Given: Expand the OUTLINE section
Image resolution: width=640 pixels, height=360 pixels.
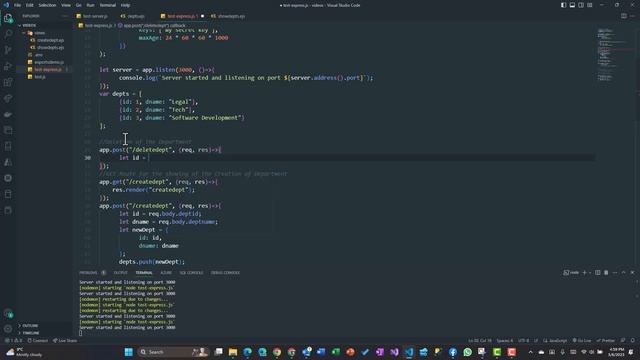Looking at the screenshot, I should pyautogui.click(x=29, y=326).
